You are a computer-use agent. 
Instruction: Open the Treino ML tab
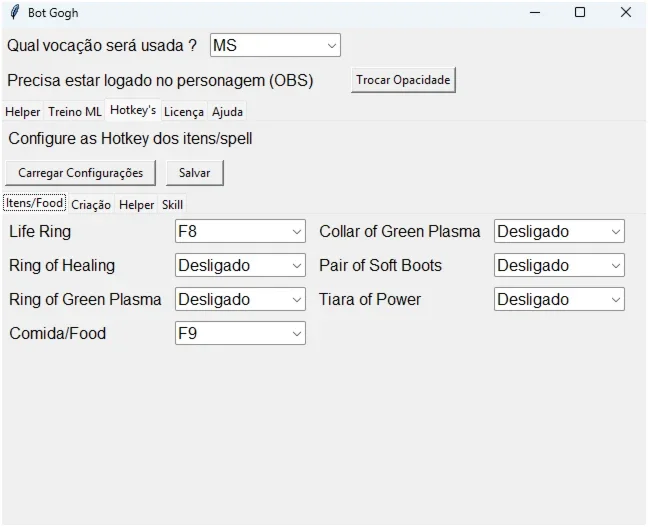(75, 112)
